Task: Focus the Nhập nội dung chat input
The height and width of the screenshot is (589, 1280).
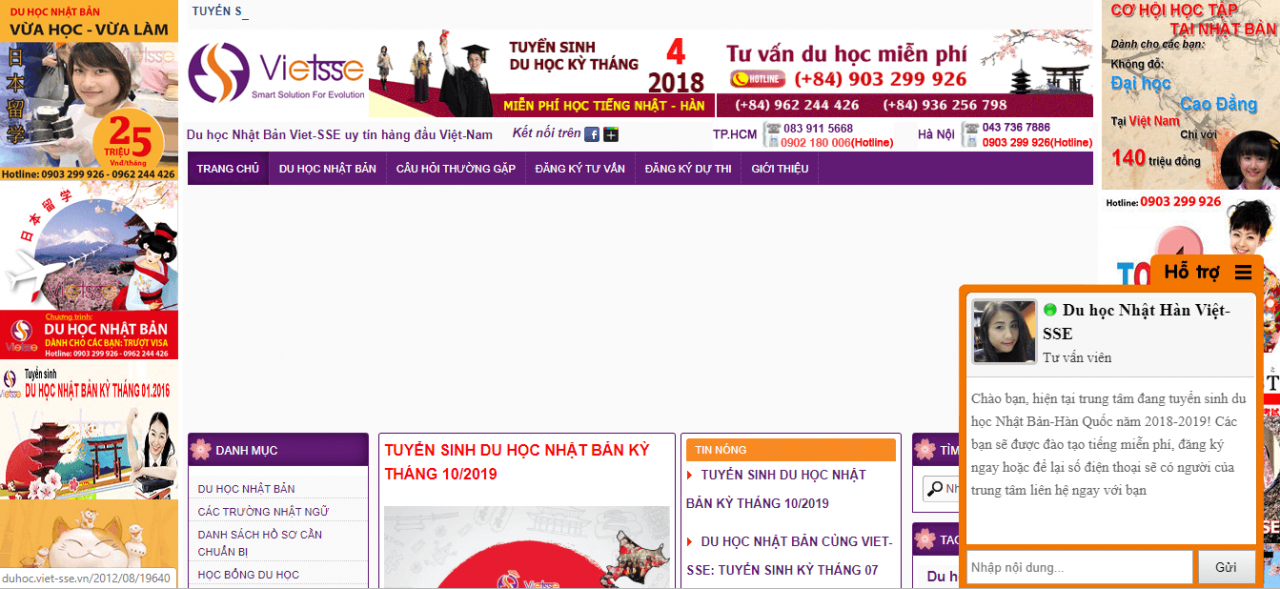Action: click(x=1079, y=567)
